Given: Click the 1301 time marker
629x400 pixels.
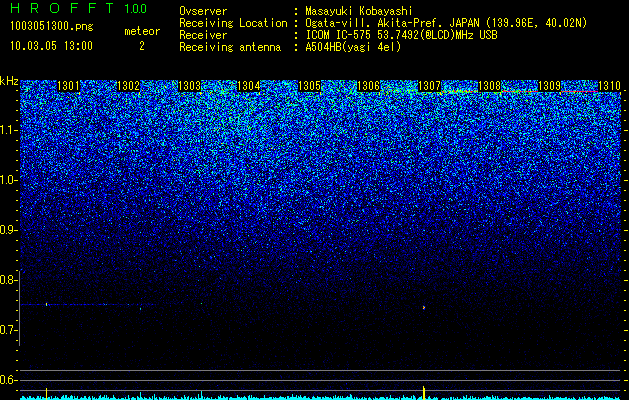Looking at the screenshot, I should (x=69, y=86).
